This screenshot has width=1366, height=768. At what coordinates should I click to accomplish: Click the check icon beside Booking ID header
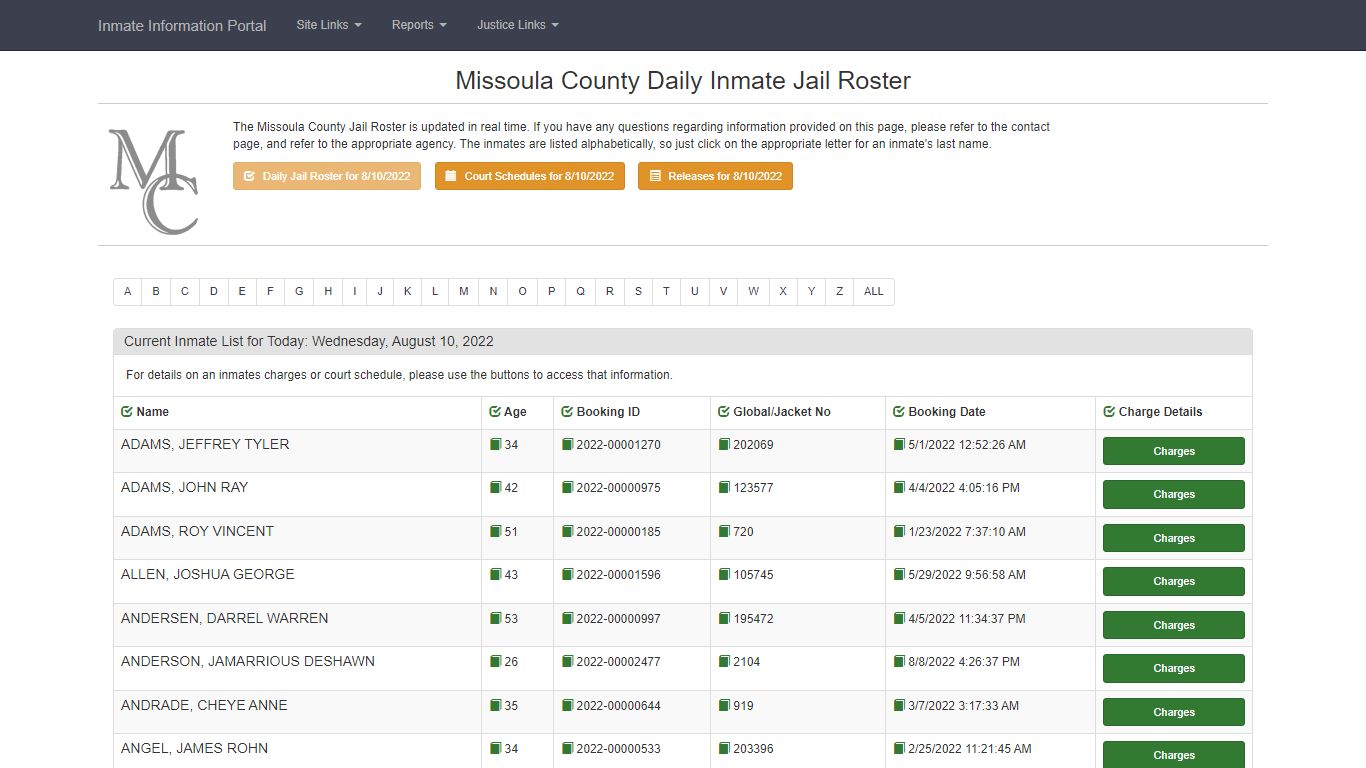click(x=567, y=412)
